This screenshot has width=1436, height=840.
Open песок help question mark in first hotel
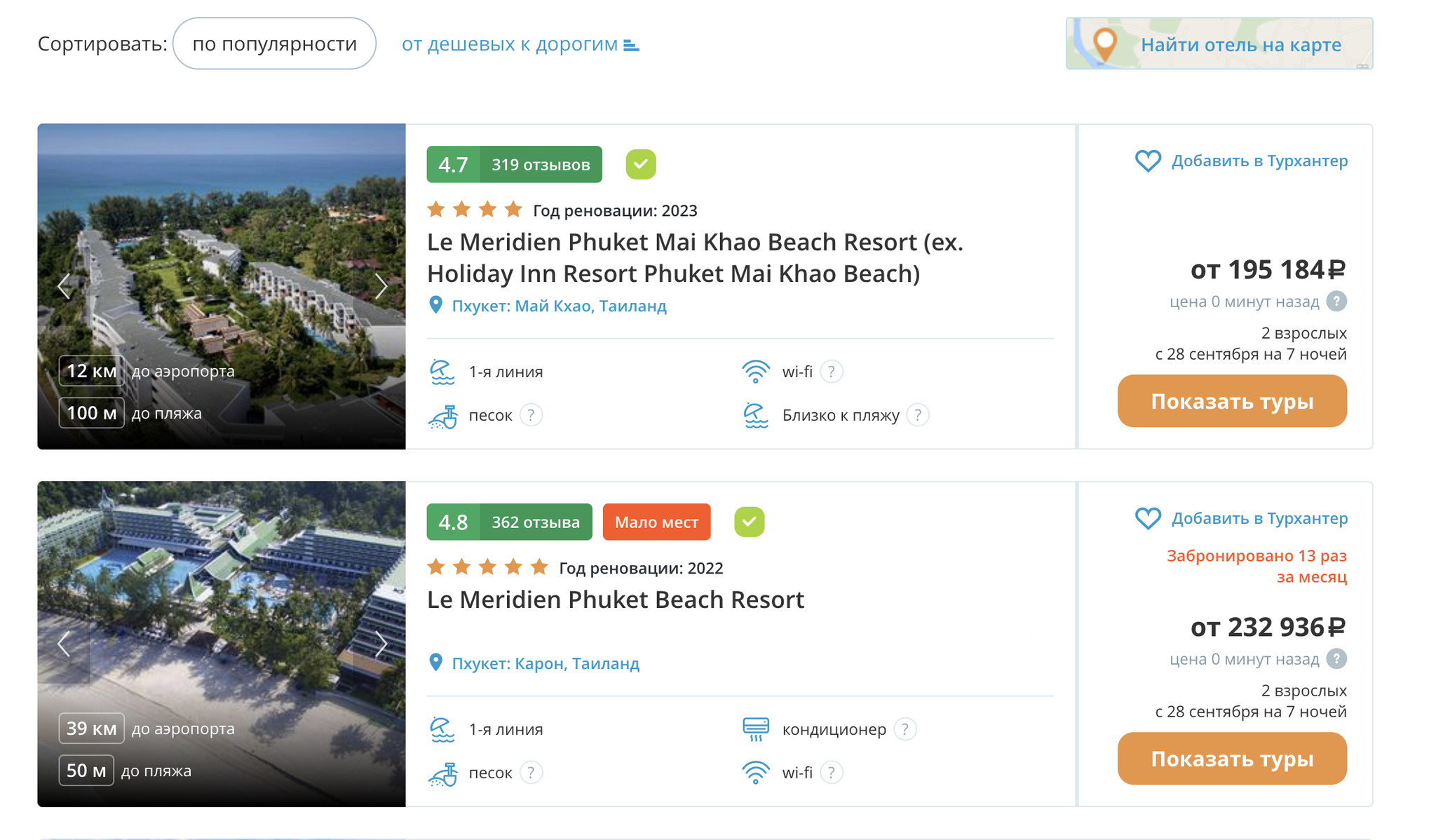point(531,415)
